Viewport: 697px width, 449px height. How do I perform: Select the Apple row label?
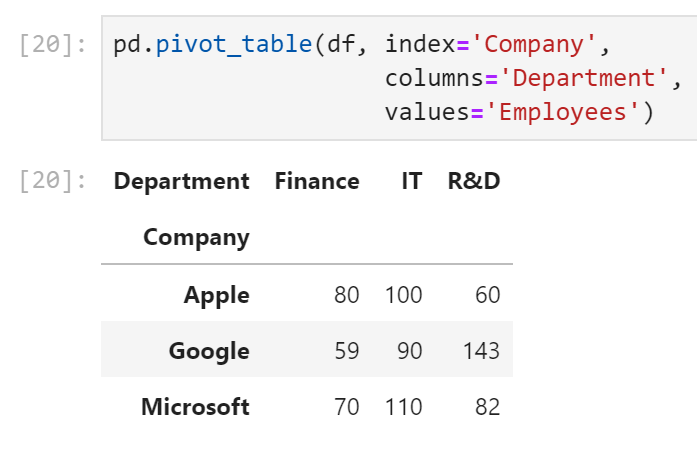click(x=216, y=295)
